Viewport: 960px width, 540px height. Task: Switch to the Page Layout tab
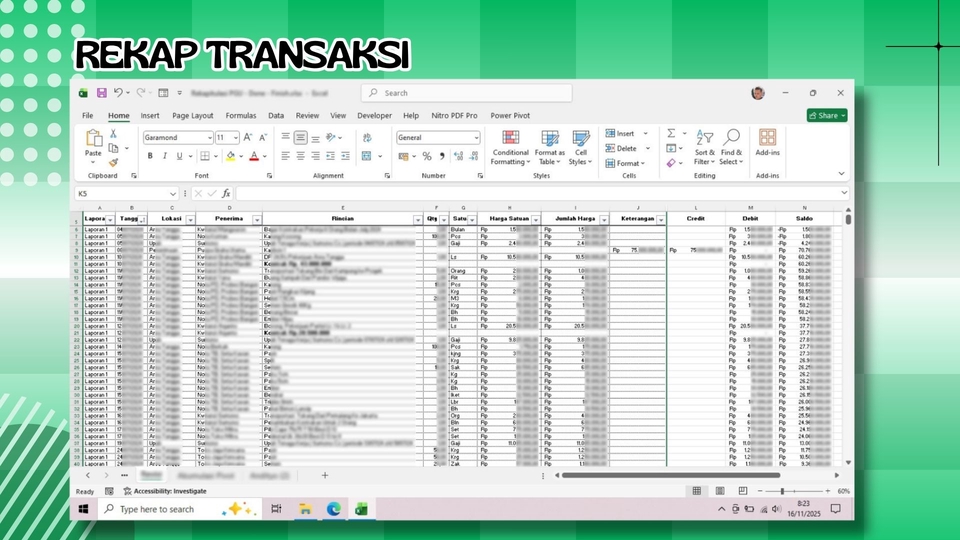193,116
